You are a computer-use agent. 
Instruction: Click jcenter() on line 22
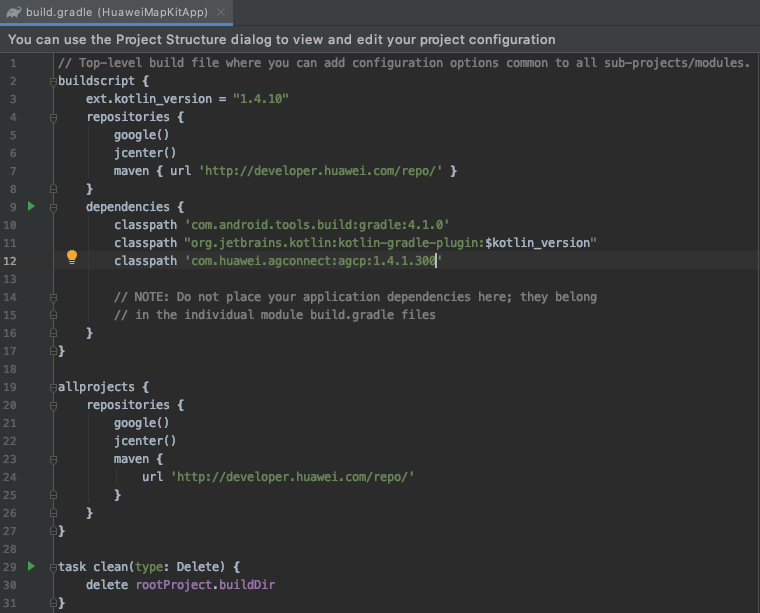point(145,440)
